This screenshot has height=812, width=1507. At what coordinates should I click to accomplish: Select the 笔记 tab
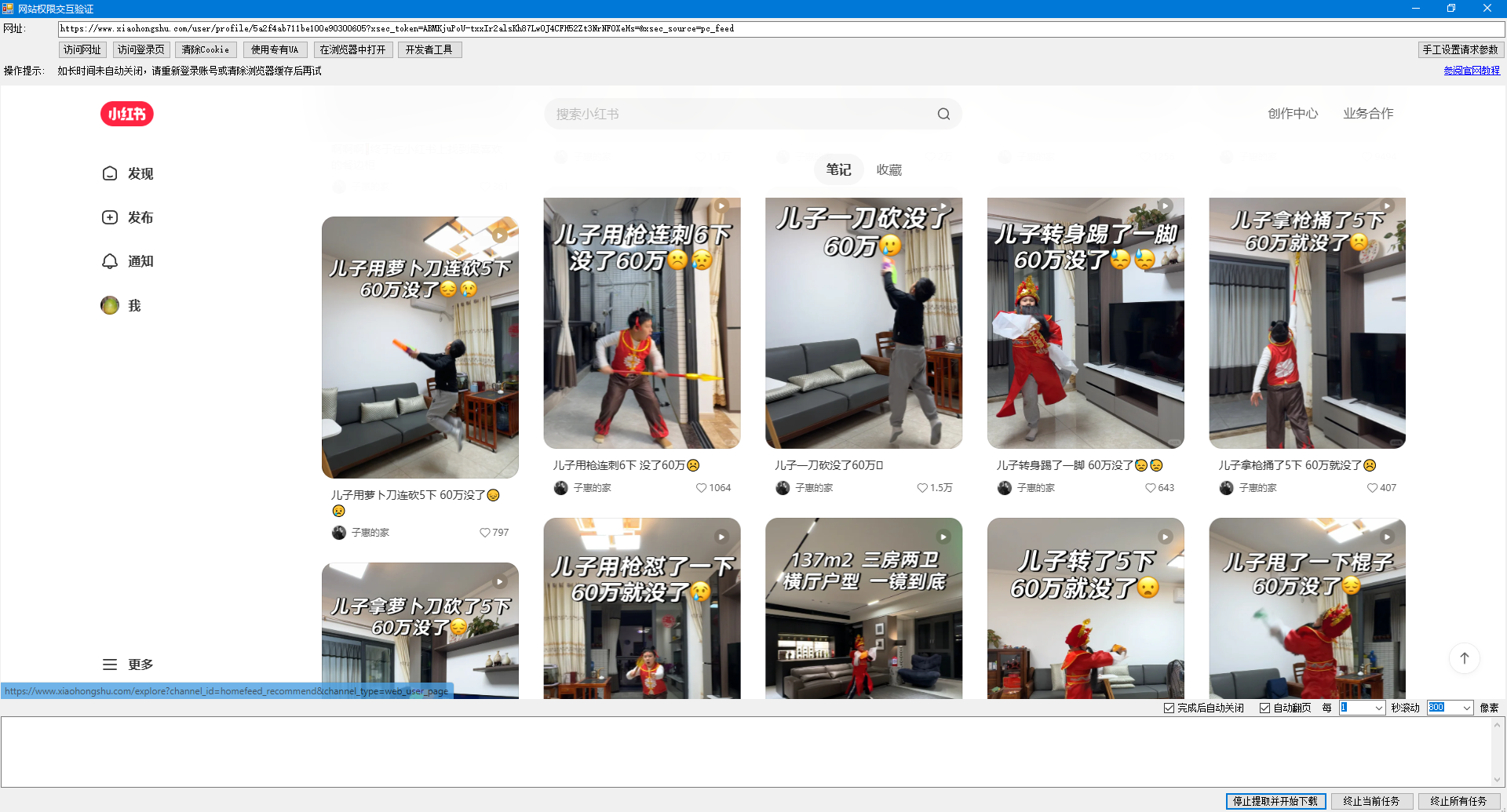point(838,169)
